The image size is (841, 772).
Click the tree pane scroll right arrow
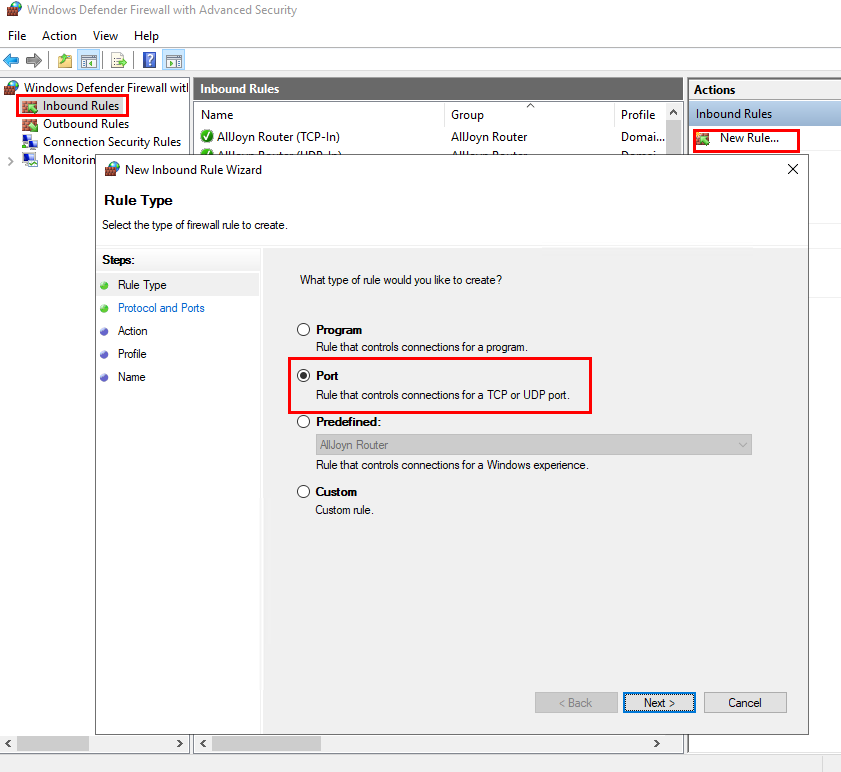point(180,744)
